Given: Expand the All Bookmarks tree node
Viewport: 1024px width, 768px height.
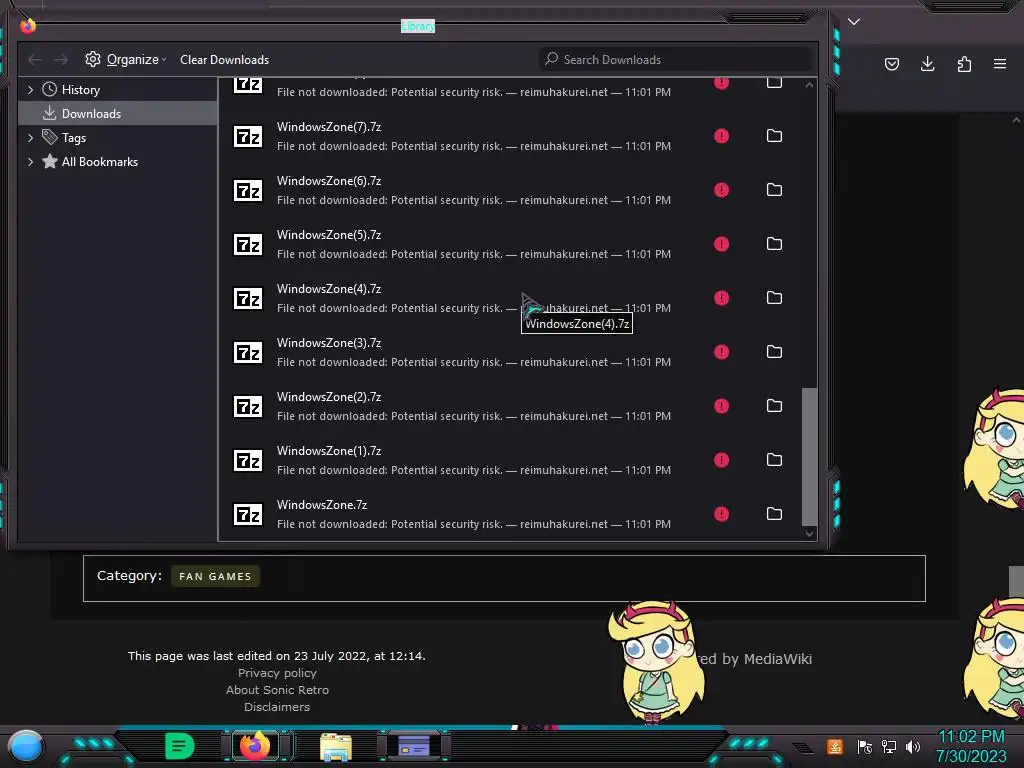Looking at the screenshot, I should [x=30, y=162].
